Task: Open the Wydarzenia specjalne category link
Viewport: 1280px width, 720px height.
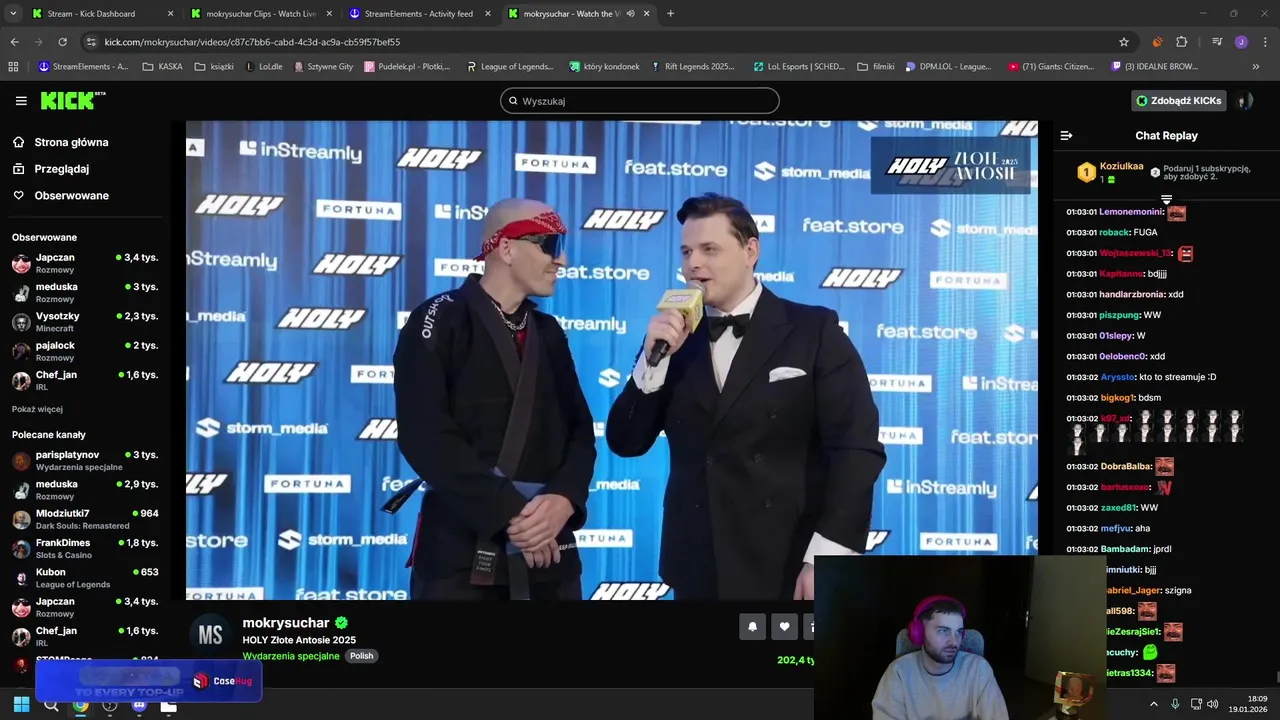Action: point(291,656)
